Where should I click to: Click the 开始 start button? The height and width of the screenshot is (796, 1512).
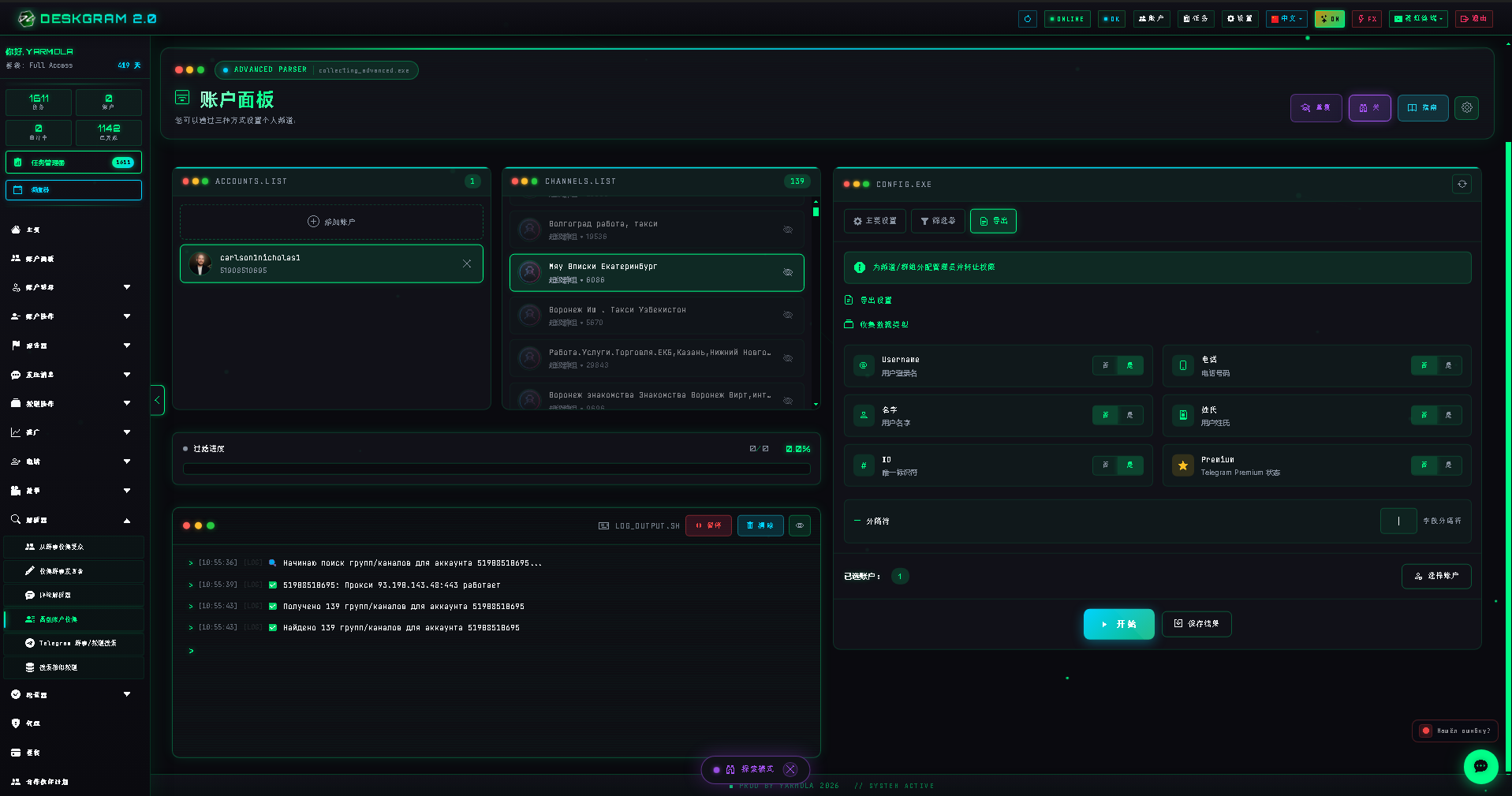tap(1118, 624)
